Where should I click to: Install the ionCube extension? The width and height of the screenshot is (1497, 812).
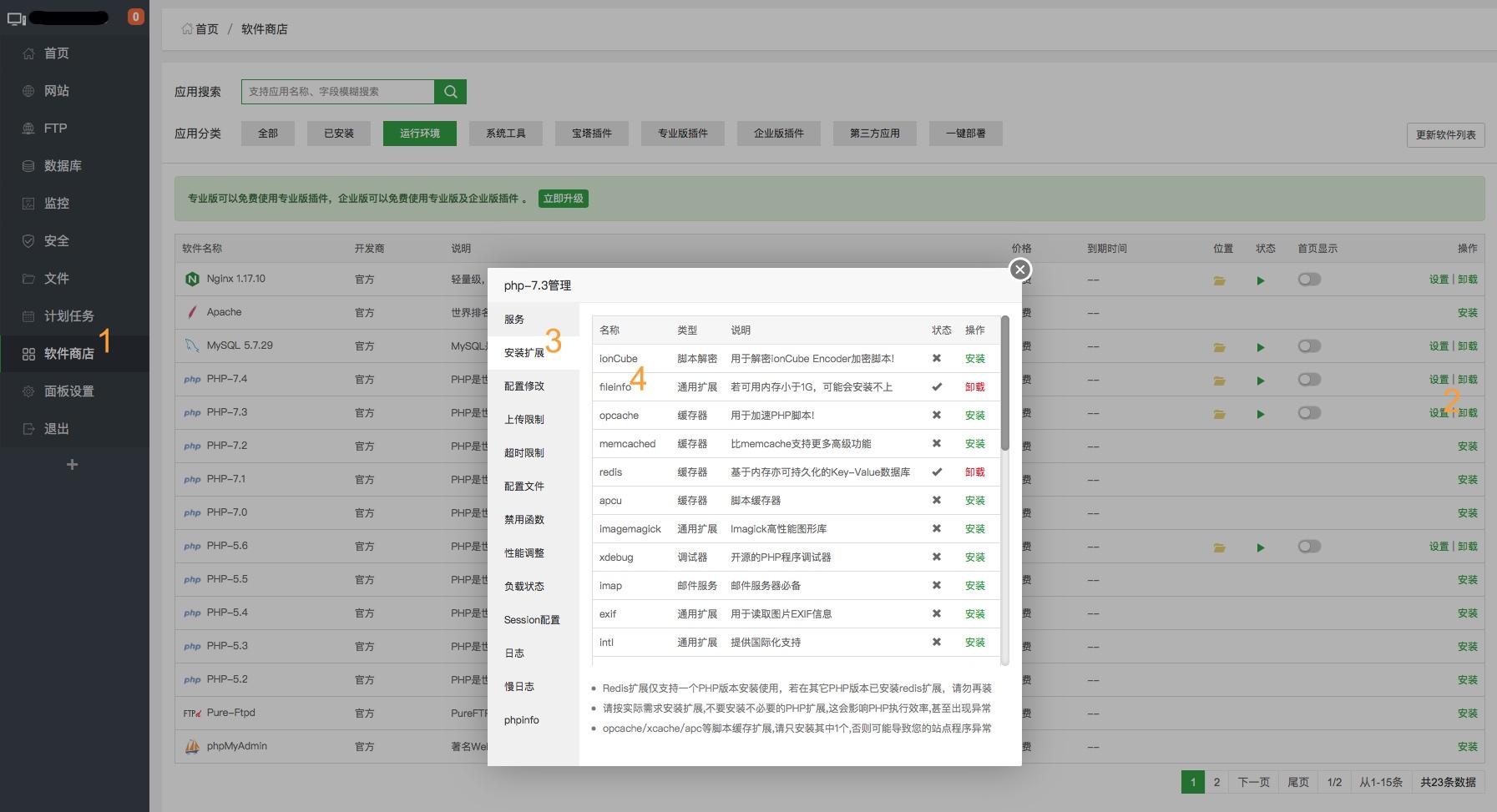975,359
